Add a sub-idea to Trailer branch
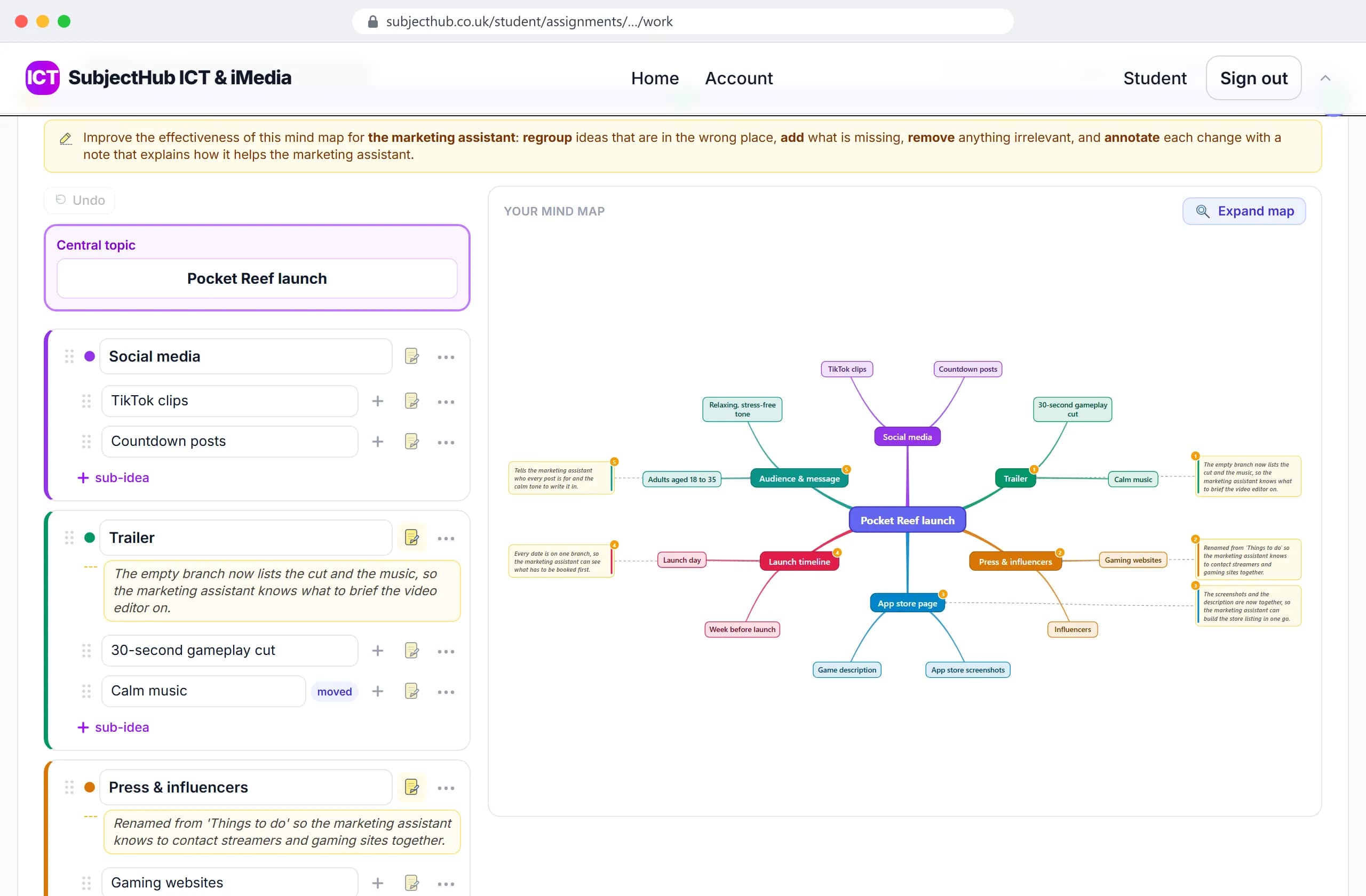Viewport: 1366px width, 896px height. 113,727
